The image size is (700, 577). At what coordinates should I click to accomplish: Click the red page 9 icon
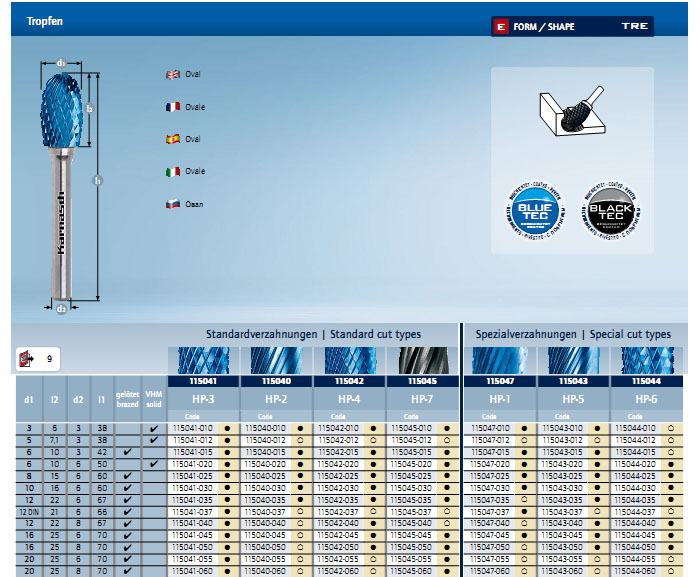coord(24,358)
